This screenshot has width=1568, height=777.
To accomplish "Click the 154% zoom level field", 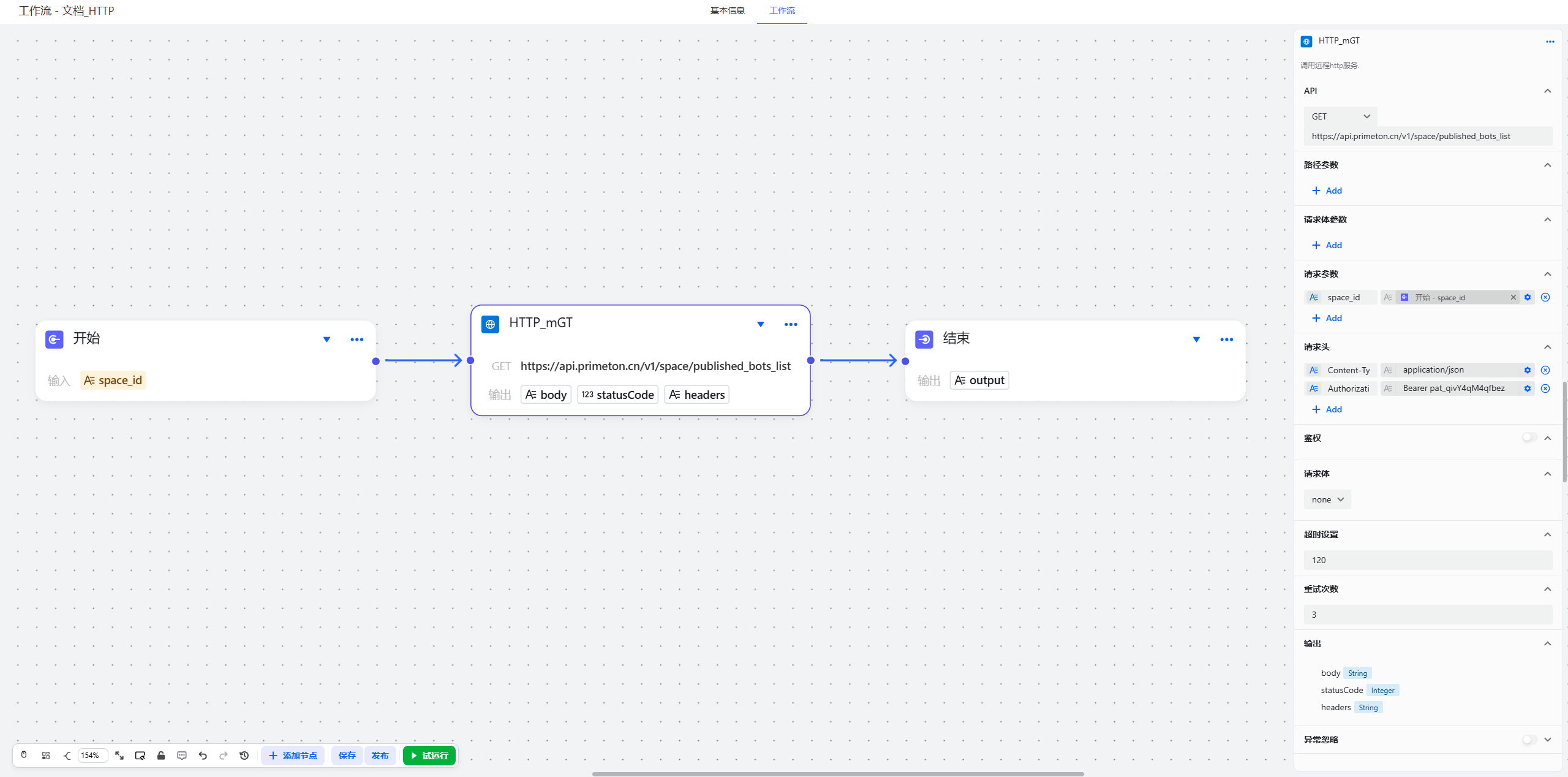I will (90, 756).
